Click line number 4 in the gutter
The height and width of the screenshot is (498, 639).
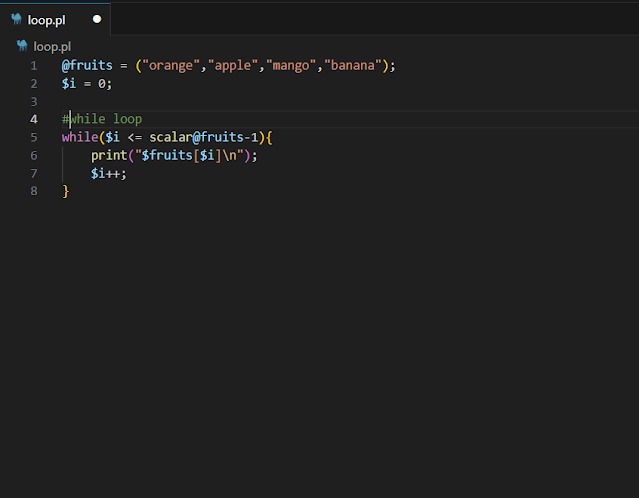click(34, 119)
